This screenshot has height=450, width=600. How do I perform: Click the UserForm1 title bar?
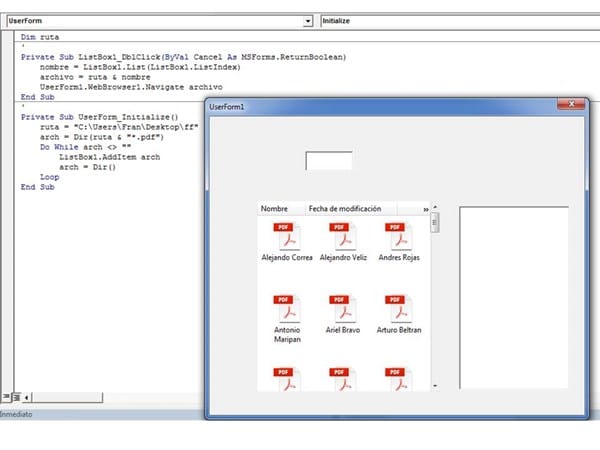[x=380, y=106]
